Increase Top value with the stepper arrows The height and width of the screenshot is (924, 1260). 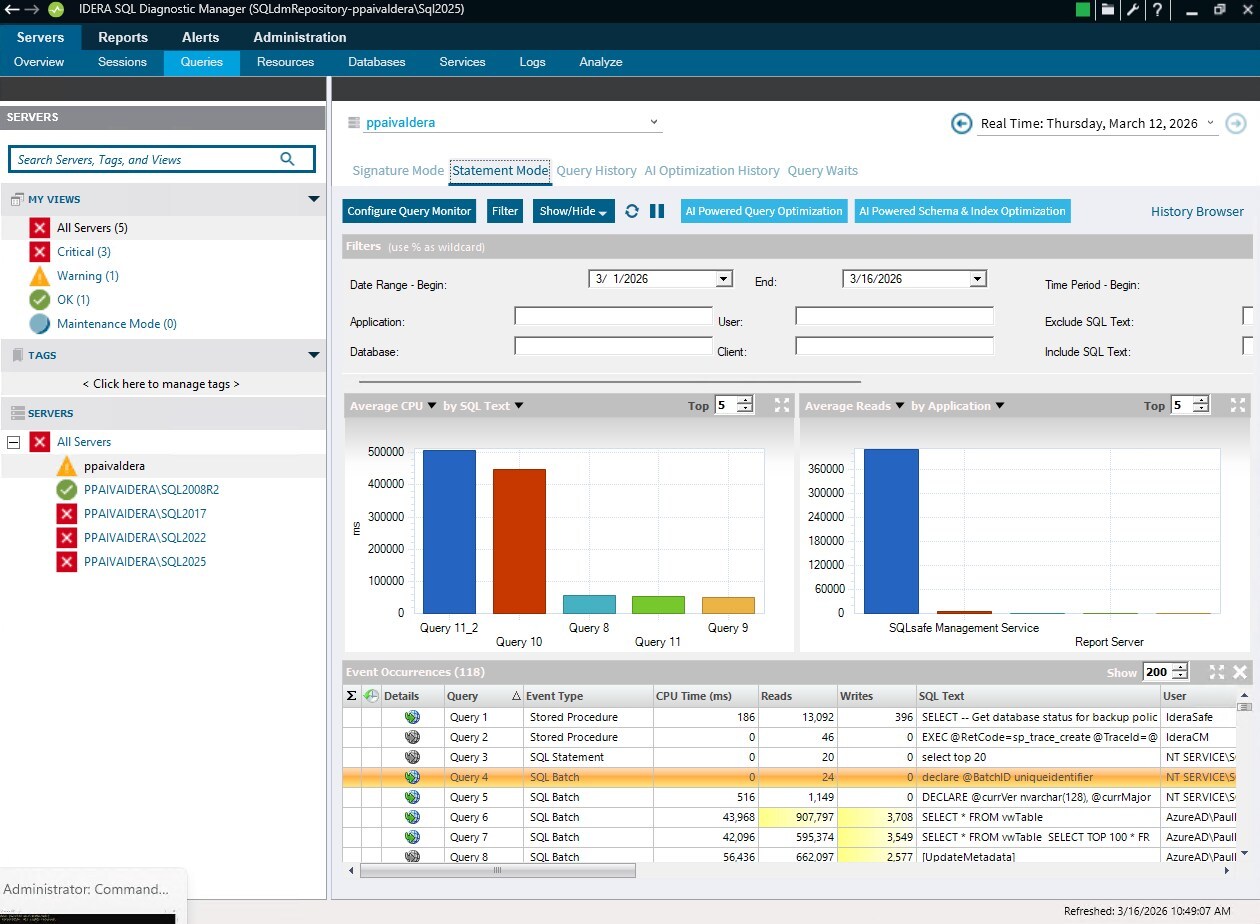tap(745, 401)
